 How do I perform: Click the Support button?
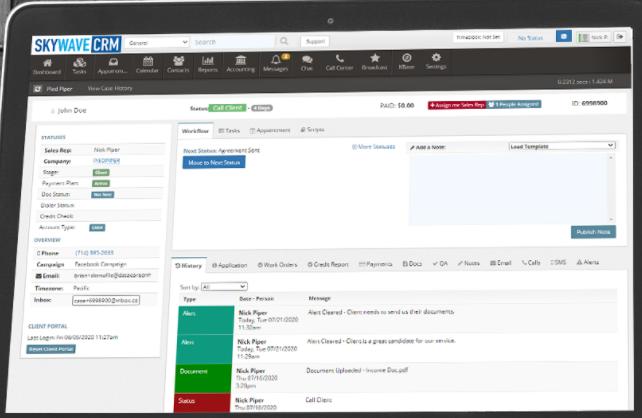tap(315, 41)
